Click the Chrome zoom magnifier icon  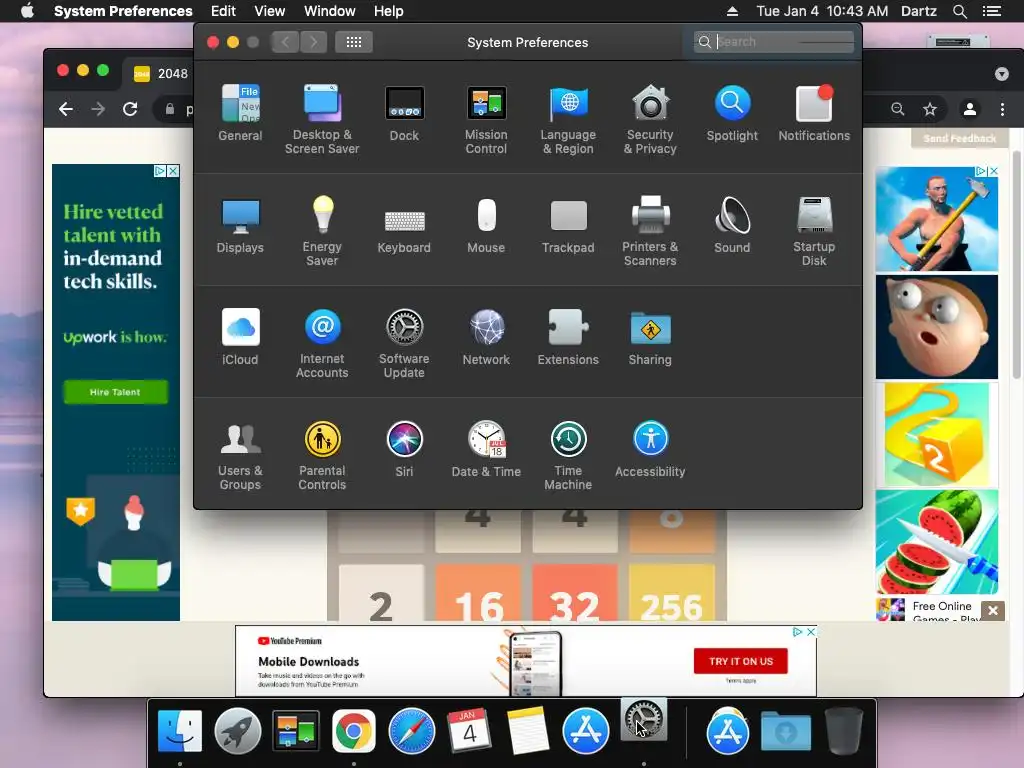[898, 109]
